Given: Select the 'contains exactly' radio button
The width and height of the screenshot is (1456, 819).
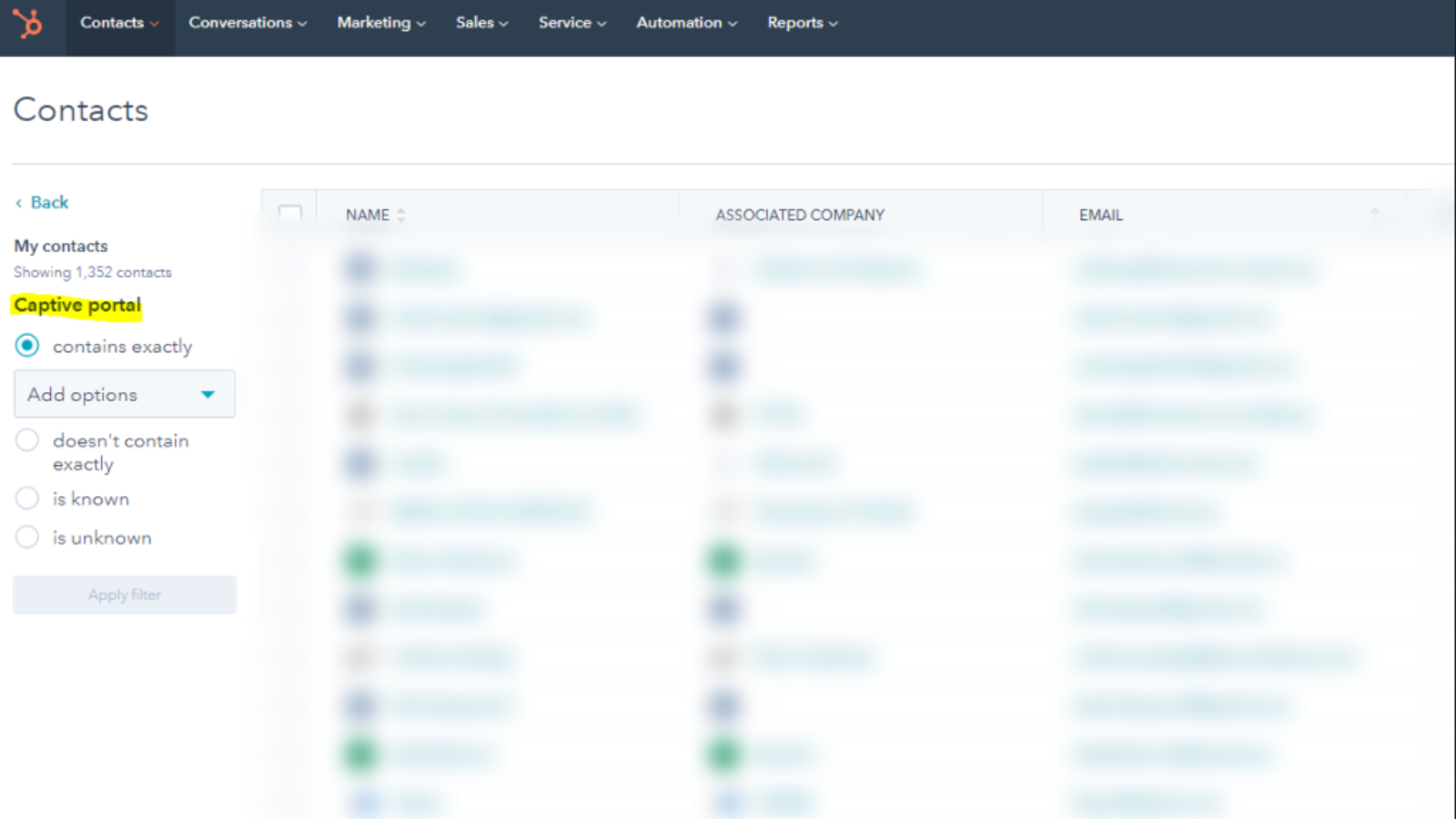Looking at the screenshot, I should 26,346.
